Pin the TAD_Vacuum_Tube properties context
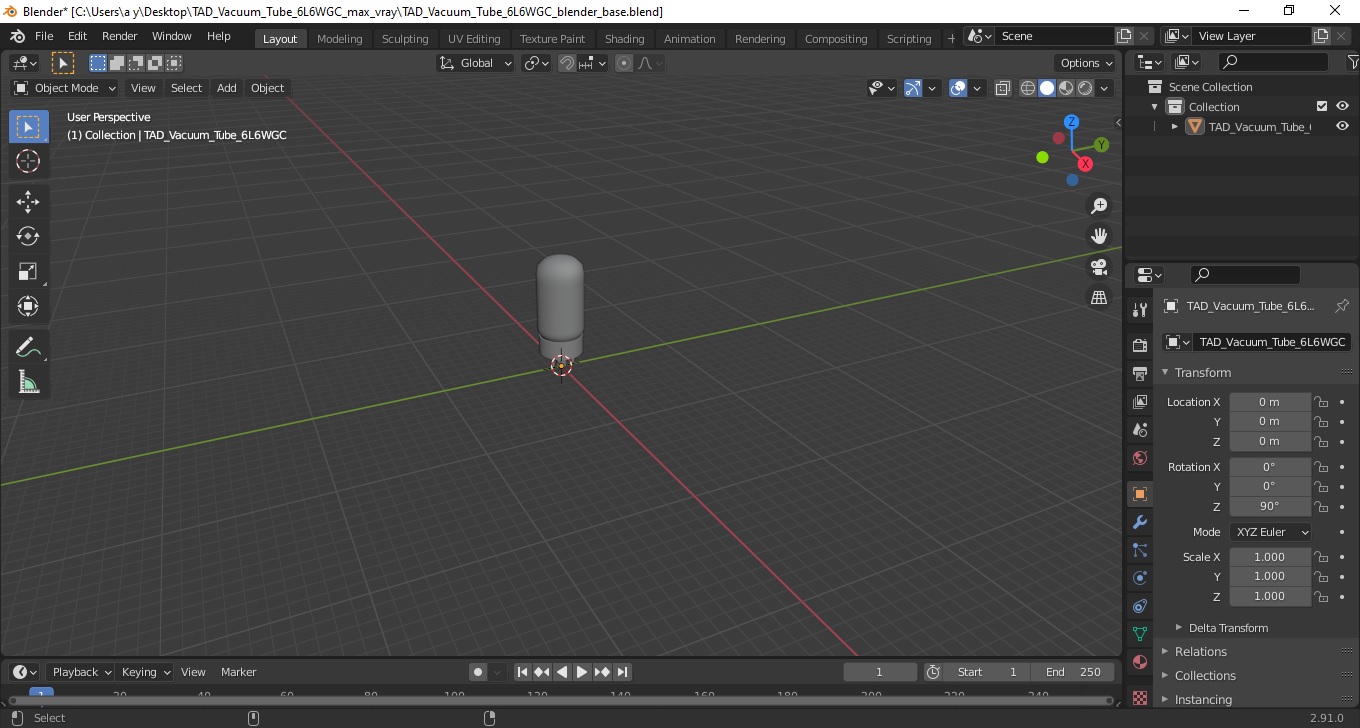 point(1342,306)
